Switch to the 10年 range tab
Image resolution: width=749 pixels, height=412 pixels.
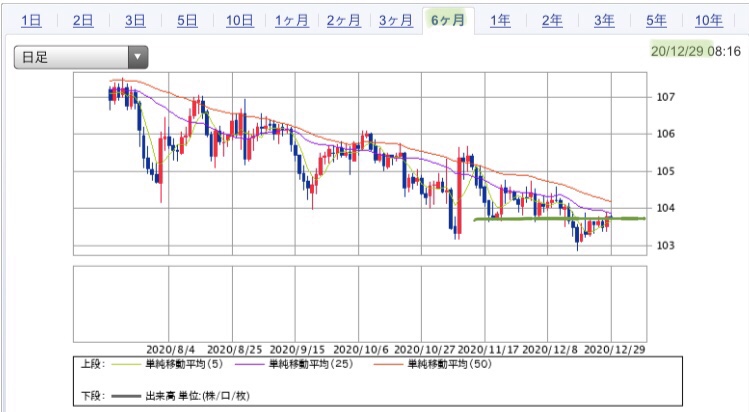tap(709, 21)
